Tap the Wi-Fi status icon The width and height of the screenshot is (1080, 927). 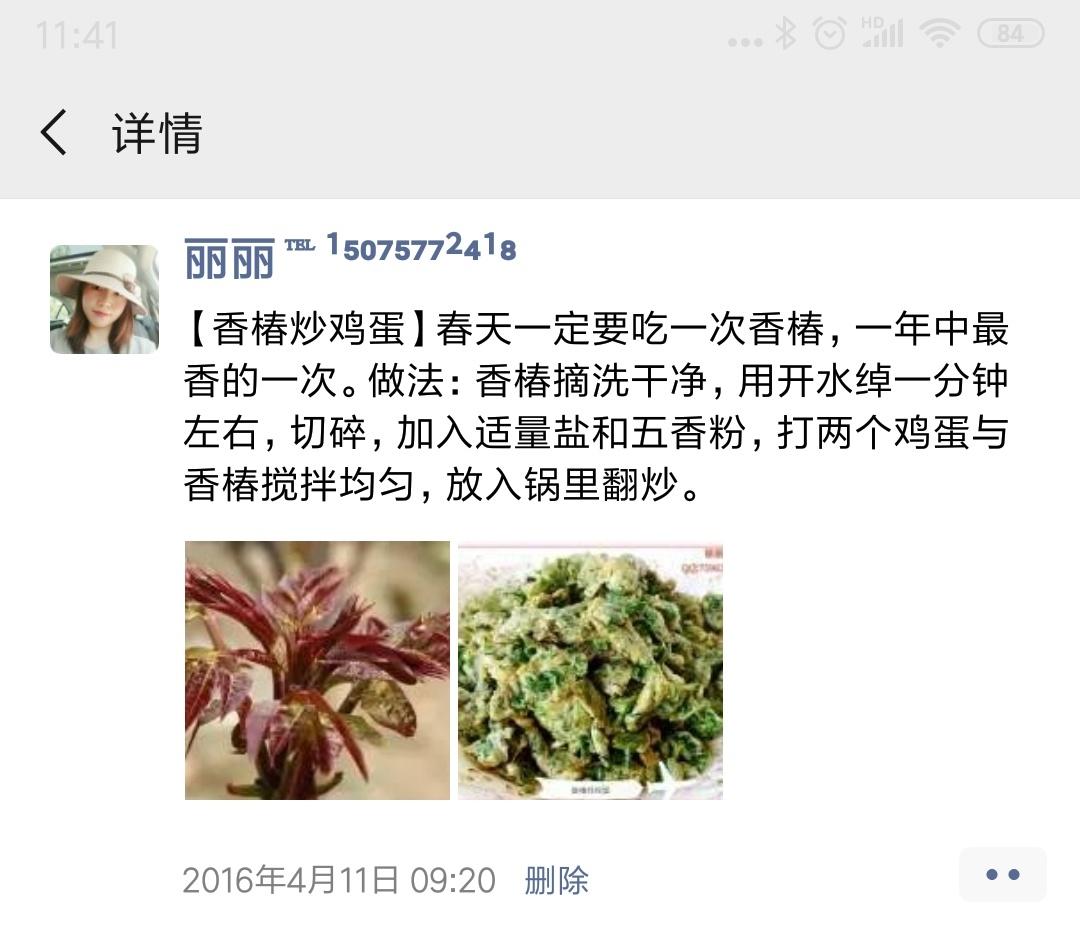pyautogui.click(x=940, y=34)
